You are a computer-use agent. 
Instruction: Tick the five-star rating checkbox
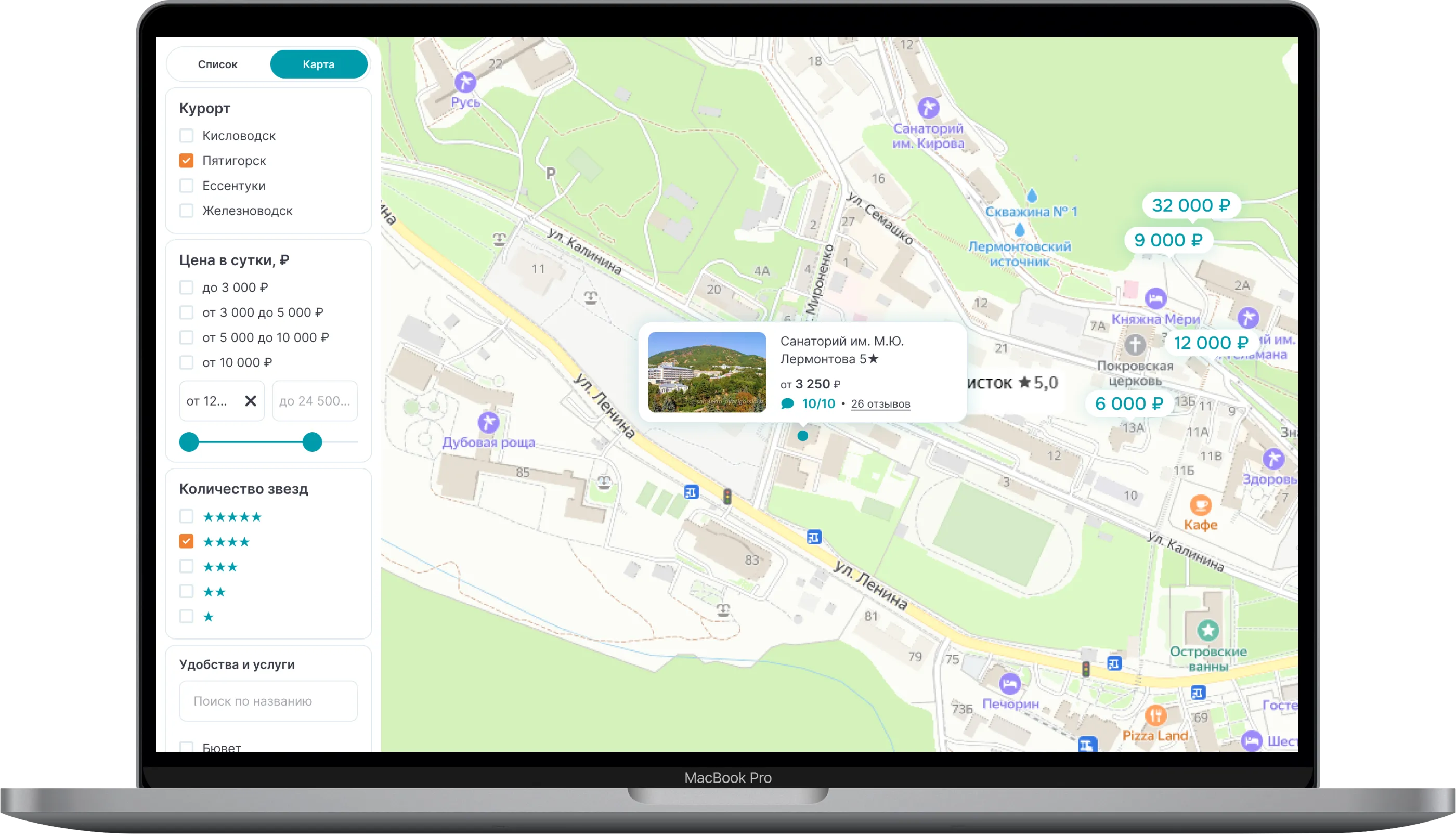pos(186,517)
